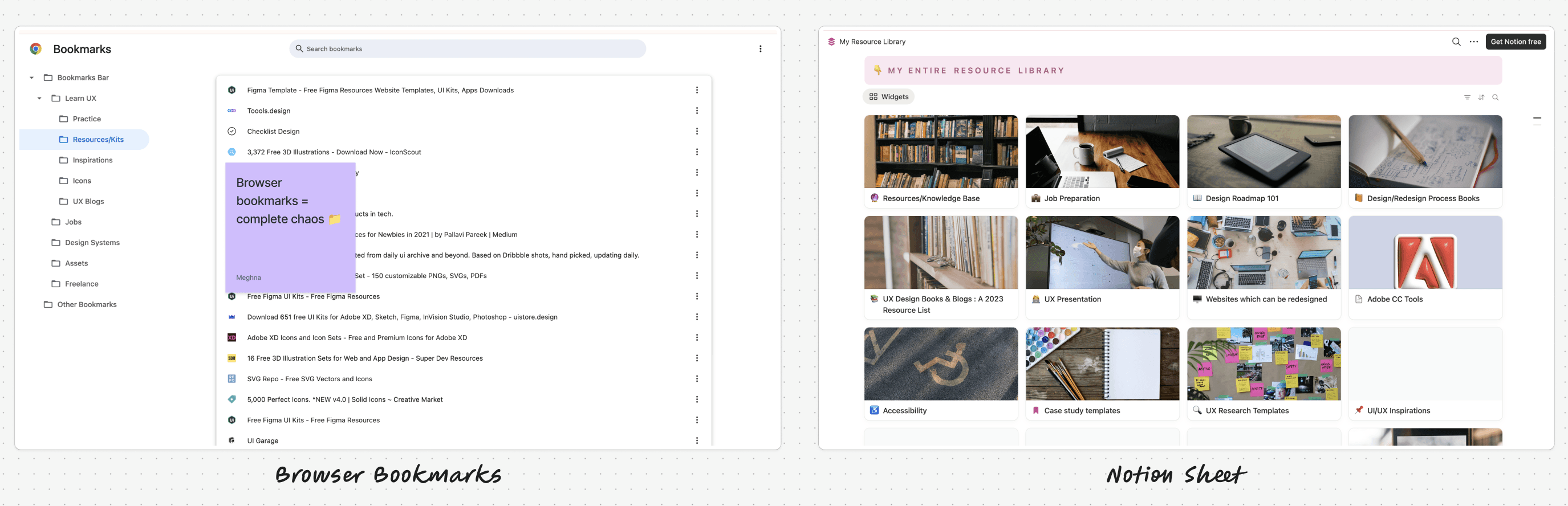Click the search magnifier in Notion header
The image size is (1568, 506).
[1456, 42]
